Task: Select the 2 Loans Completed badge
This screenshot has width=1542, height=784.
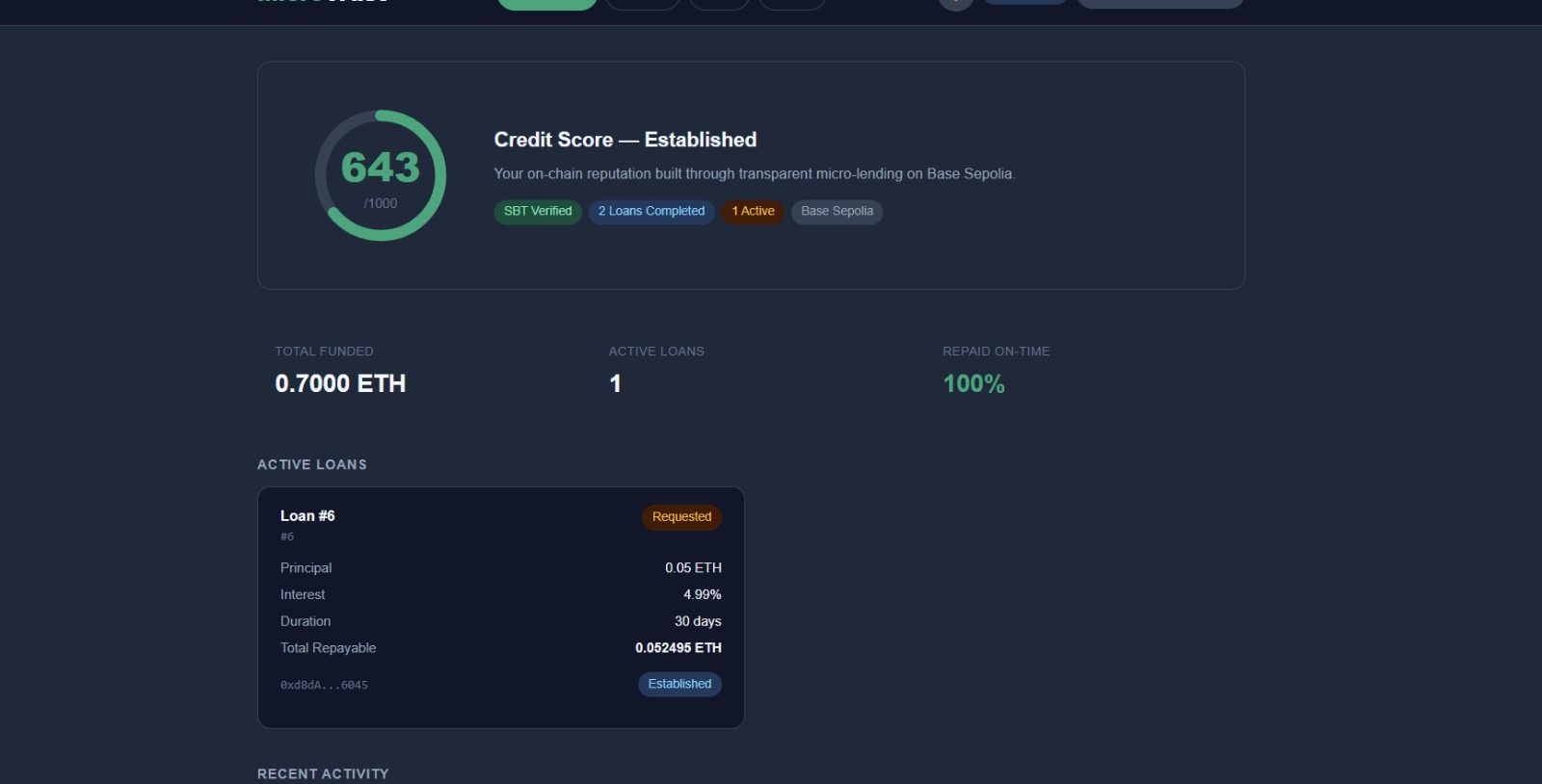Action: coord(651,212)
